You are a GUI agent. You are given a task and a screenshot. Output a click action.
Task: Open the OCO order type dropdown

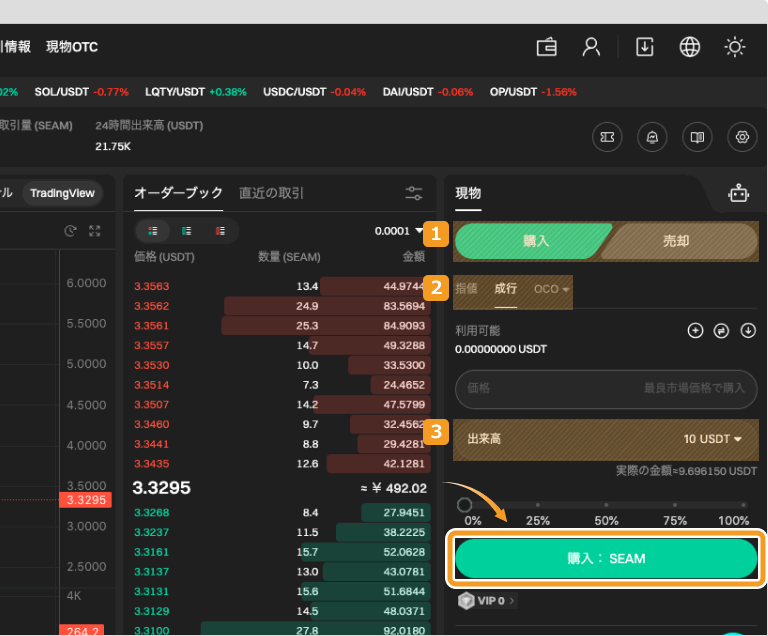(x=552, y=289)
